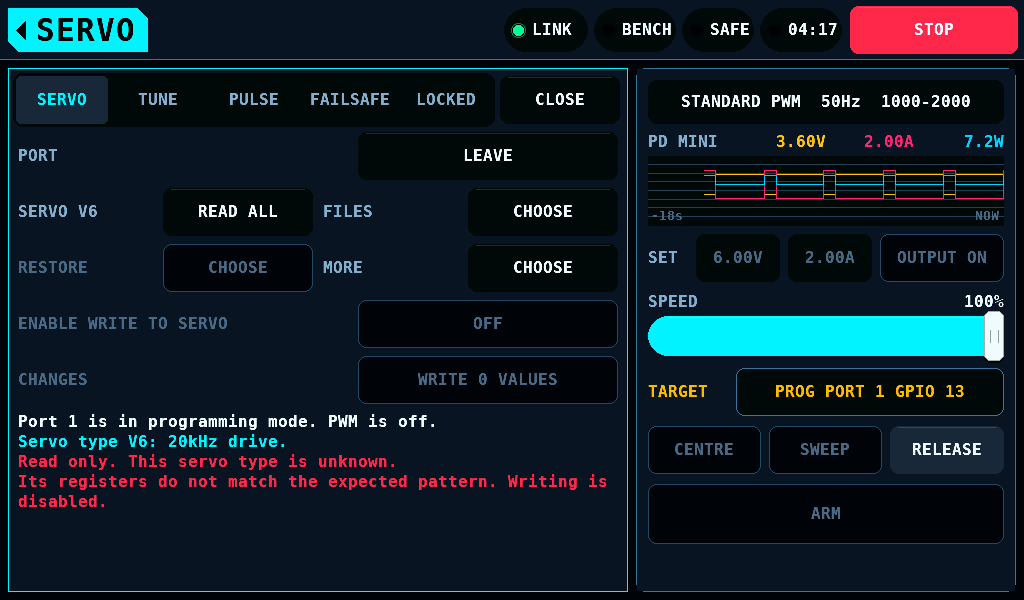This screenshot has width=1024, height=600.
Task: Open the TUNE tab
Action: click(x=158, y=100)
